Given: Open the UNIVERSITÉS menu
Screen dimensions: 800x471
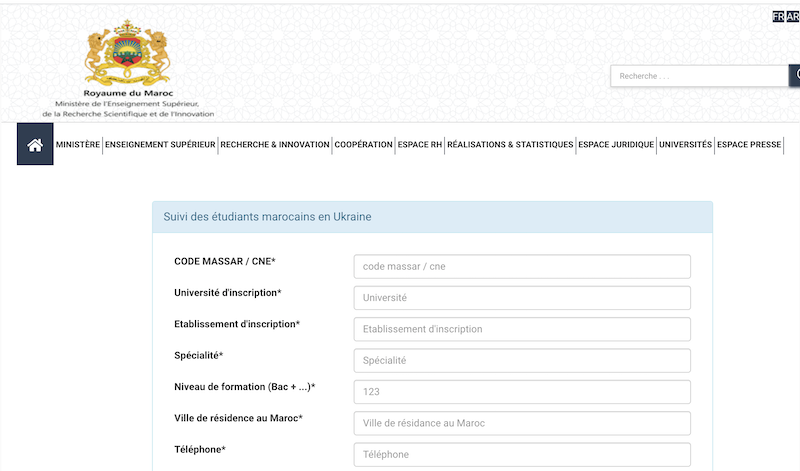Looking at the screenshot, I should [685, 145].
